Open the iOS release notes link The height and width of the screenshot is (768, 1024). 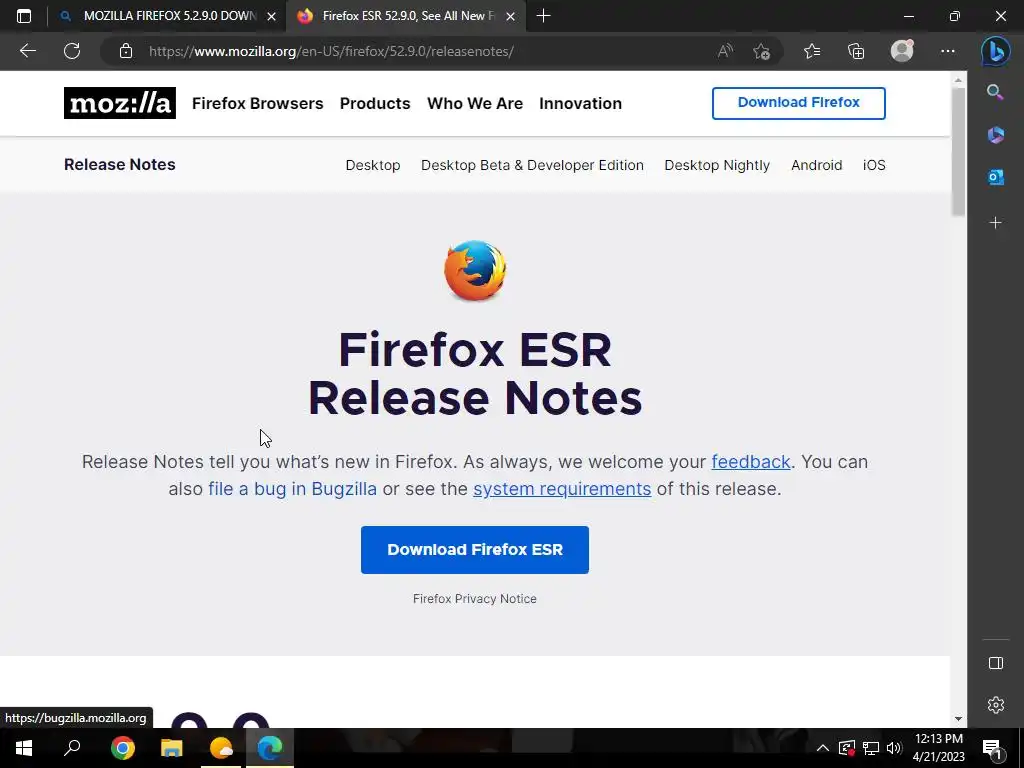874,165
